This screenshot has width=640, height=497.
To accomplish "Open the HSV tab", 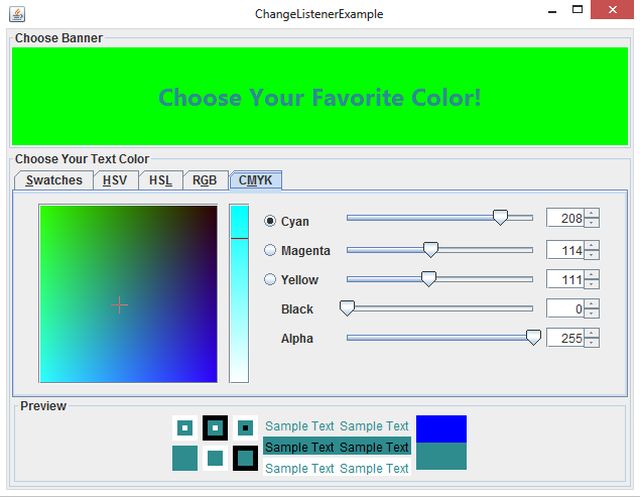I will [115, 180].
